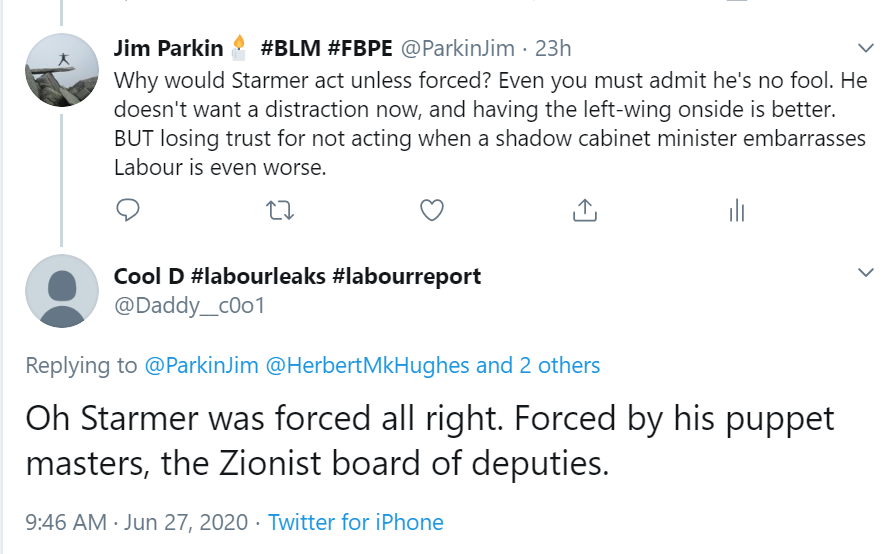Click @HerbertMkHughes mention link
890x554 pixels.
(x=367, y=365)
